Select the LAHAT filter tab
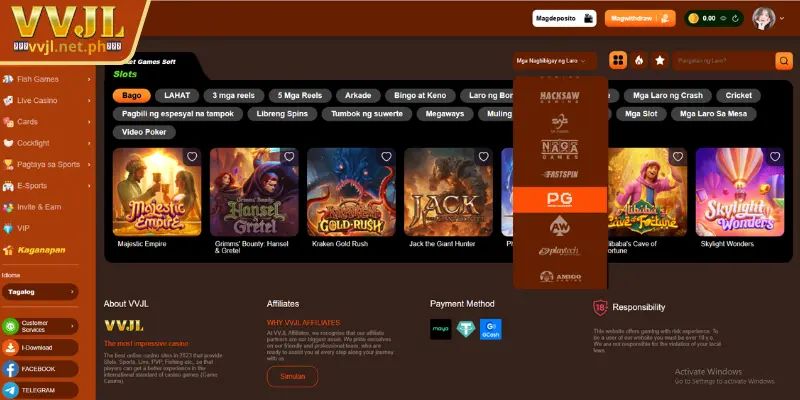Screen dimensions: 800x400 point(177,95)
